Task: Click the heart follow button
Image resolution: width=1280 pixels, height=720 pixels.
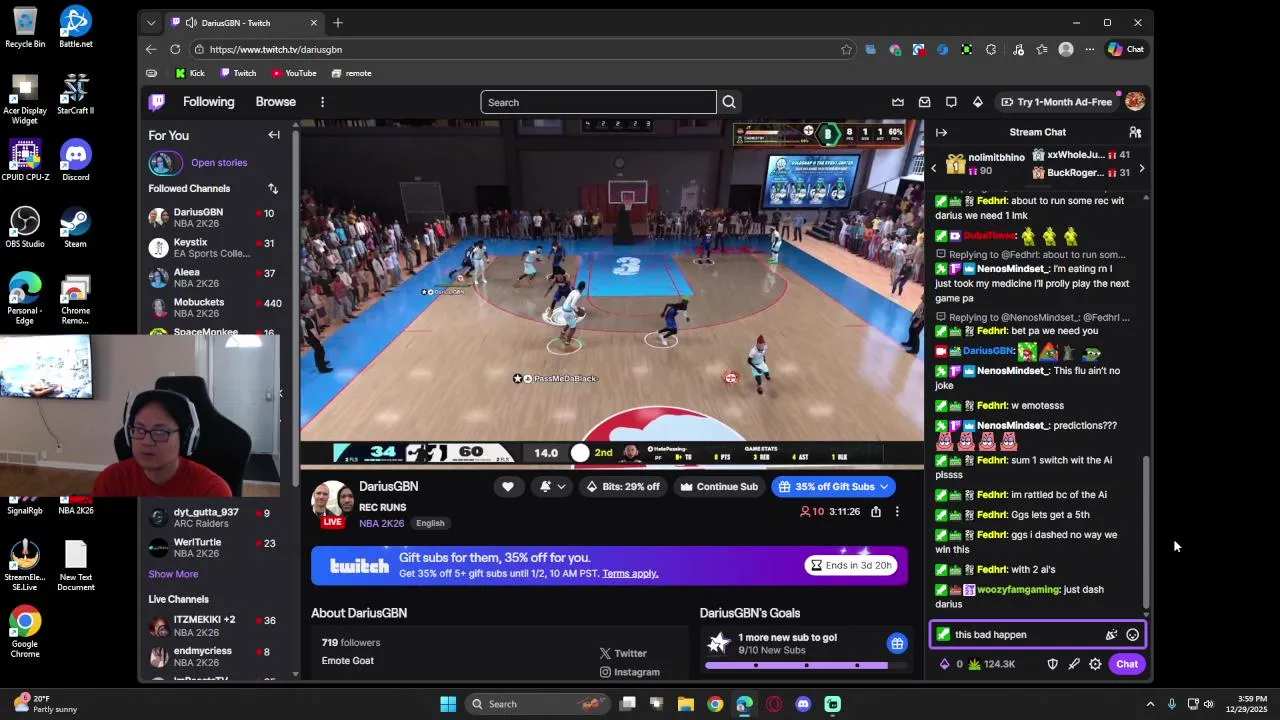Action: [508, 487]
